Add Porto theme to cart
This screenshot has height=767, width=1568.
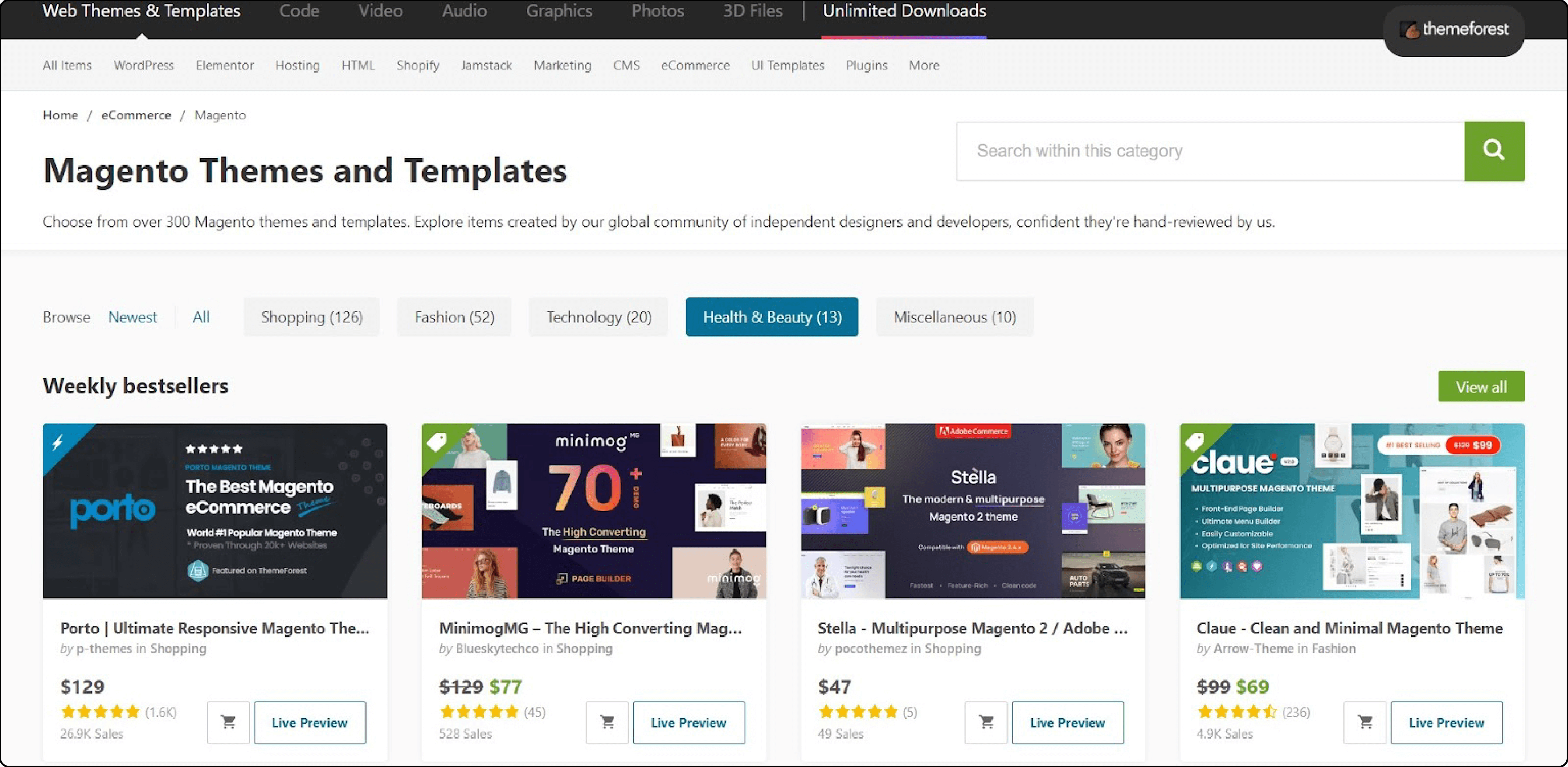pos(228,722)
